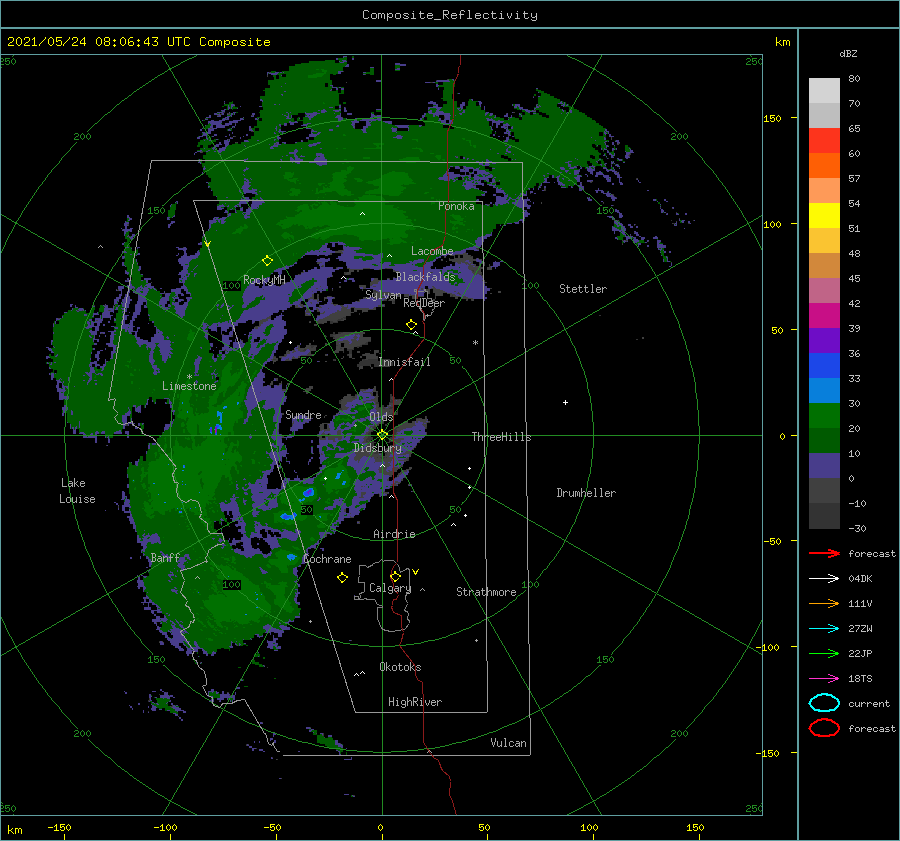Click the Lacombe town label

point(432,251)
